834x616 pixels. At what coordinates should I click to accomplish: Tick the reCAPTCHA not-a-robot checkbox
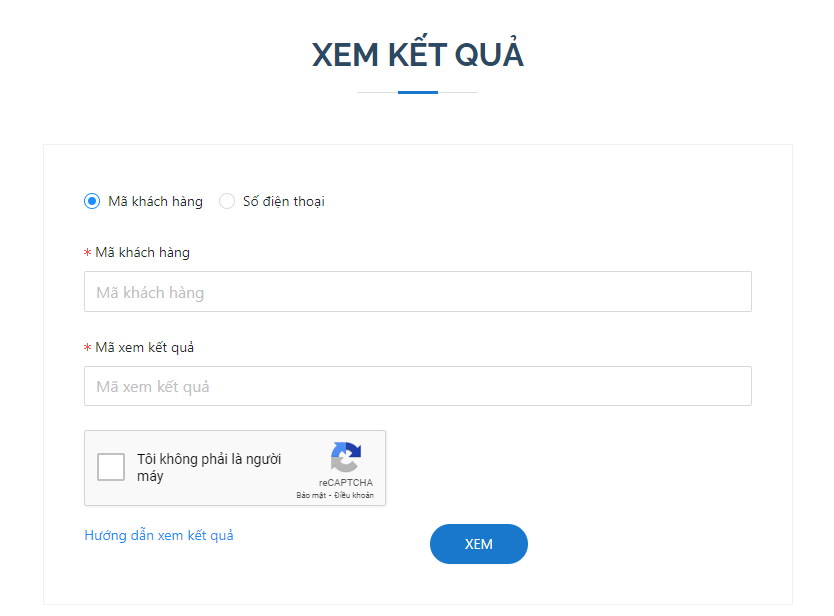[x=111, y=467]
